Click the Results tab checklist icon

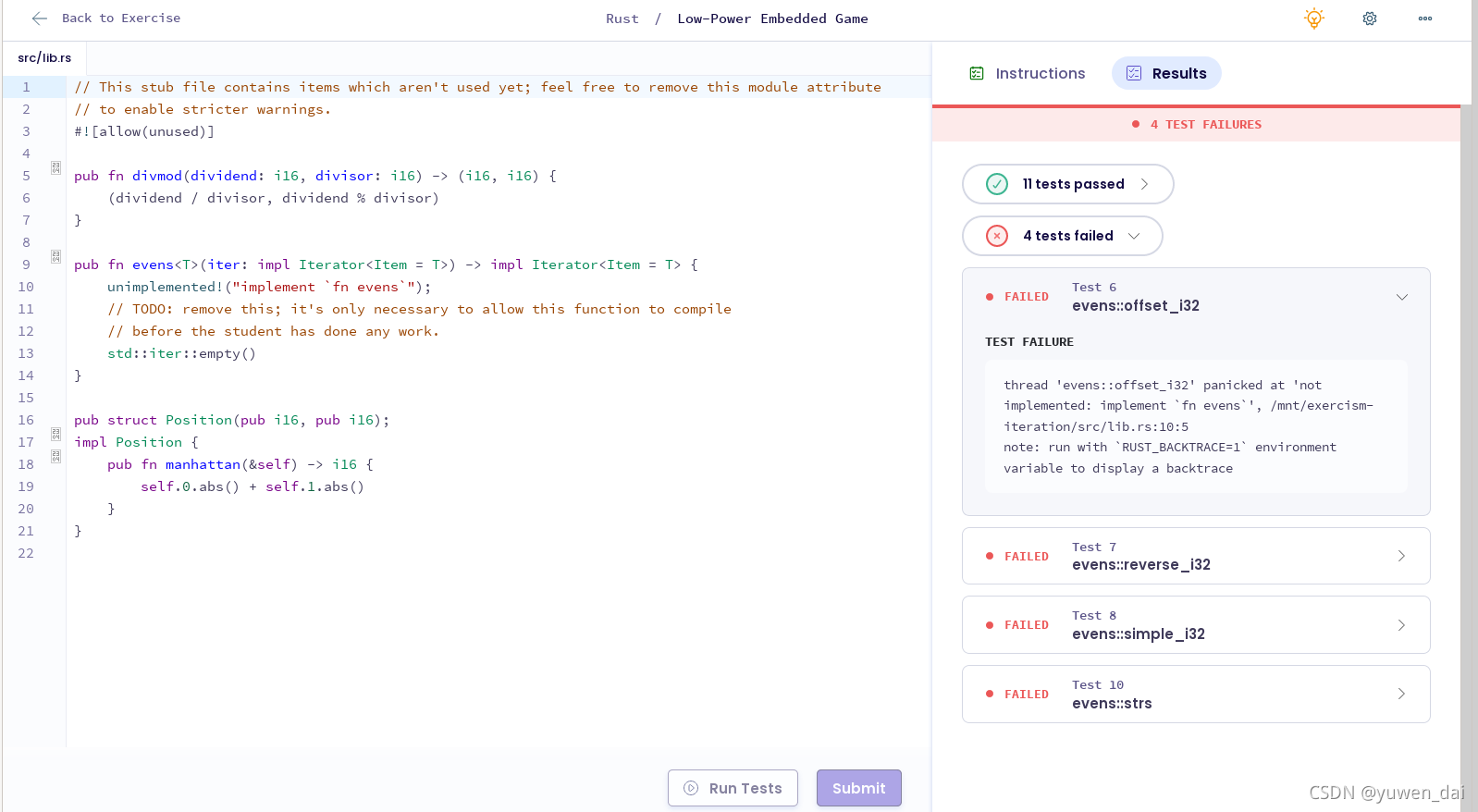pos(1134,73)
